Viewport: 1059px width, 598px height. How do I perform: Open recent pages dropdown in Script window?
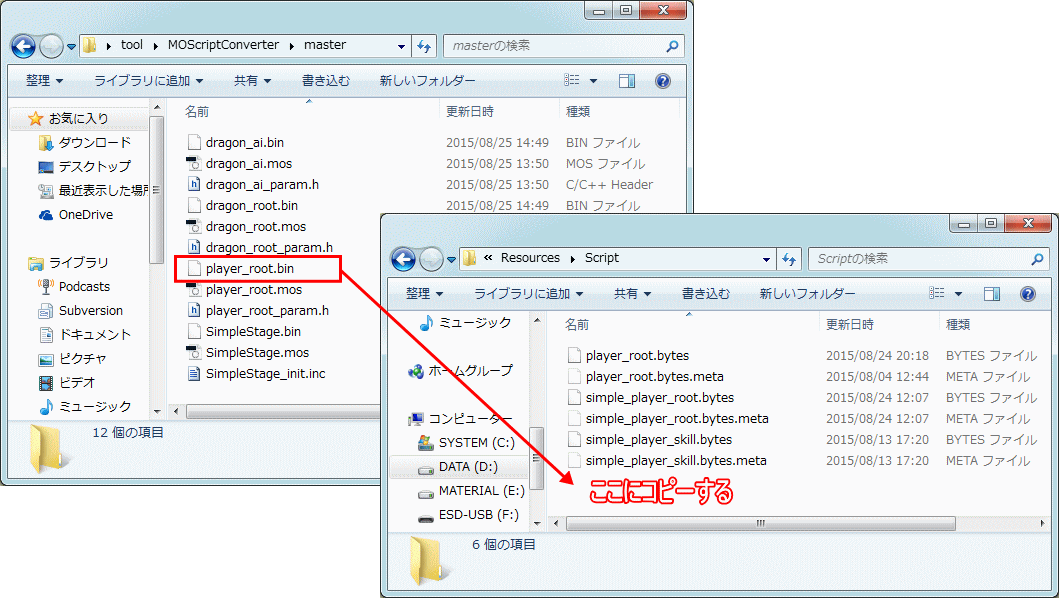click(451, 260)
